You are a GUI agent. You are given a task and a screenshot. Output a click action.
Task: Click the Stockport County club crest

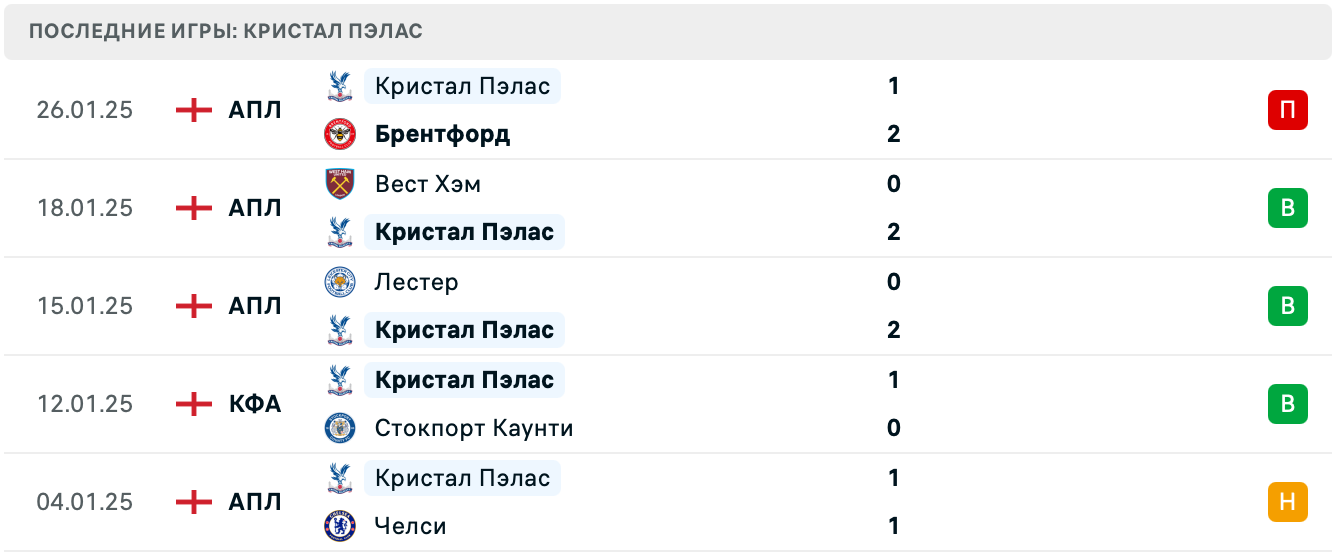[340, 428]
